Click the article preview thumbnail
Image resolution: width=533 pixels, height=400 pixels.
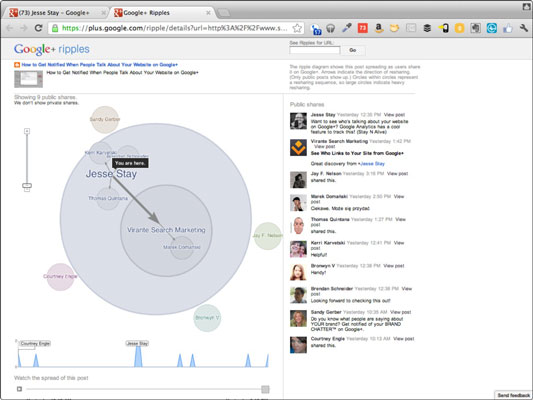(x=29, y=79)
